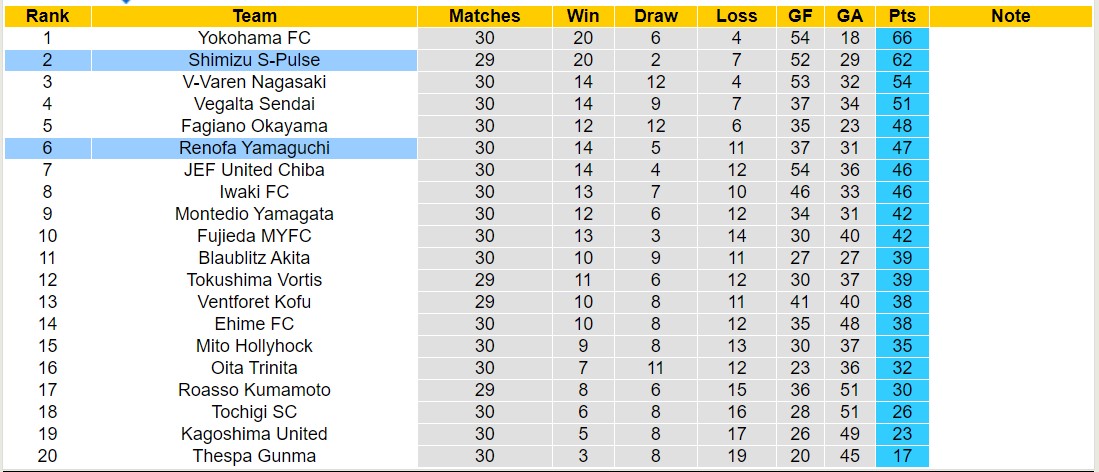Select the highlighted Shimizu S-Pulse row

254,60
